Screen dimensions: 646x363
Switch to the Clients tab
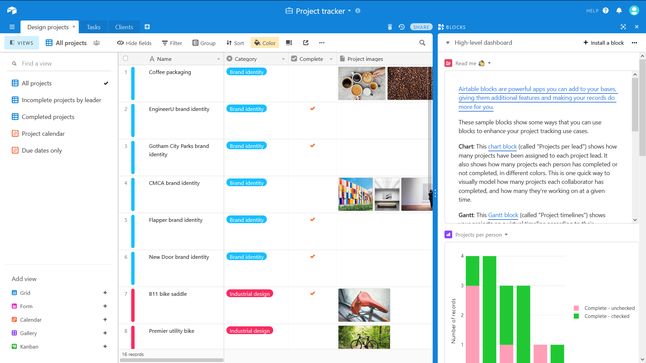coord(124,27)
